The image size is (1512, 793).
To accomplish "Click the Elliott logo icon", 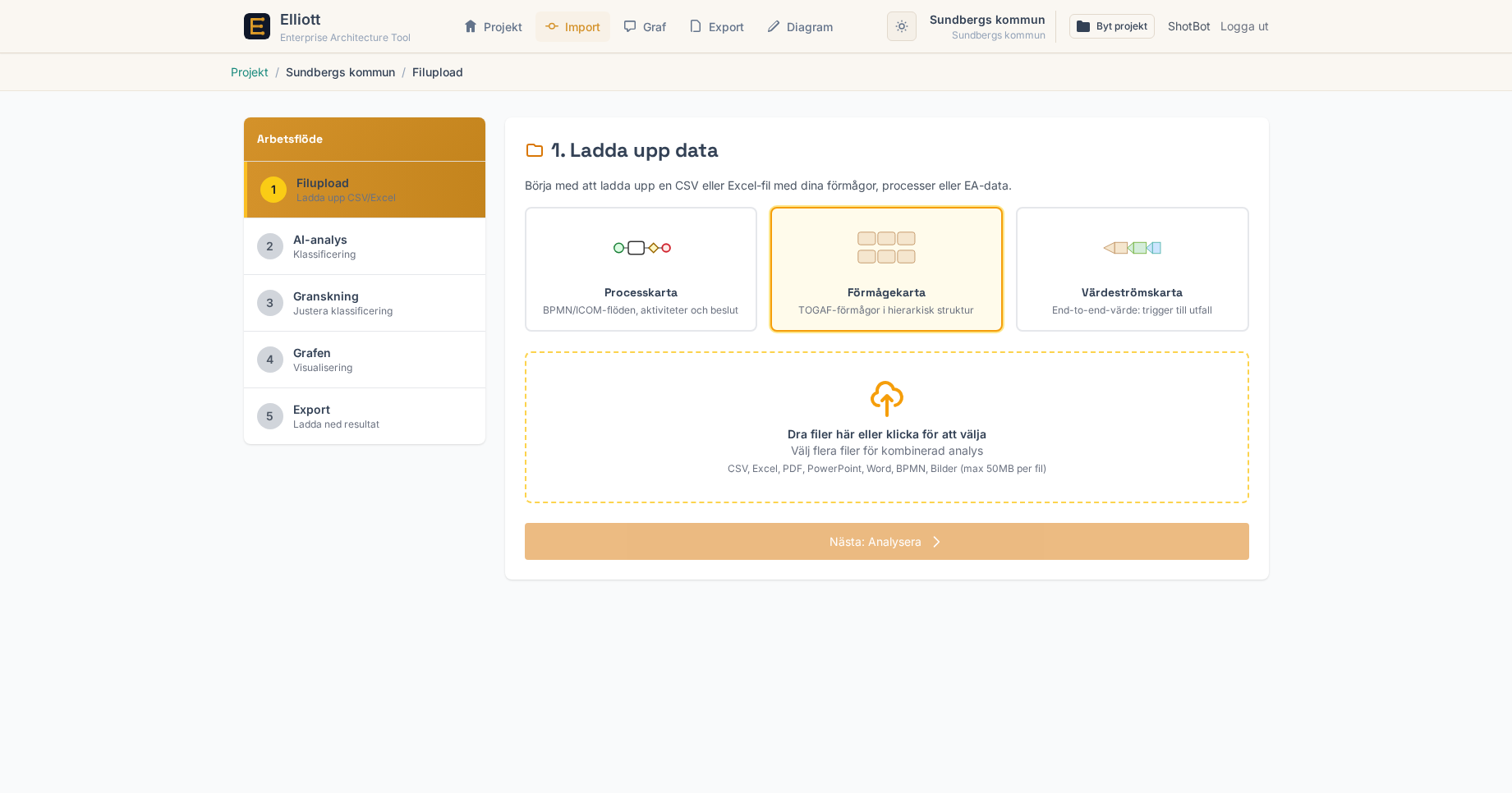I will tap(257, 26).
